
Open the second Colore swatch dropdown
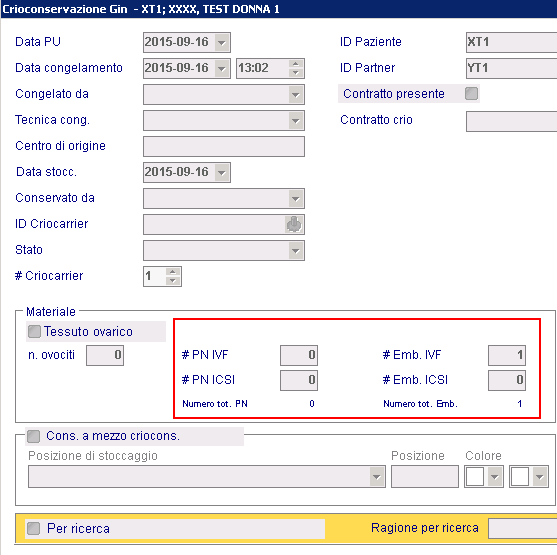click(540, 476)
